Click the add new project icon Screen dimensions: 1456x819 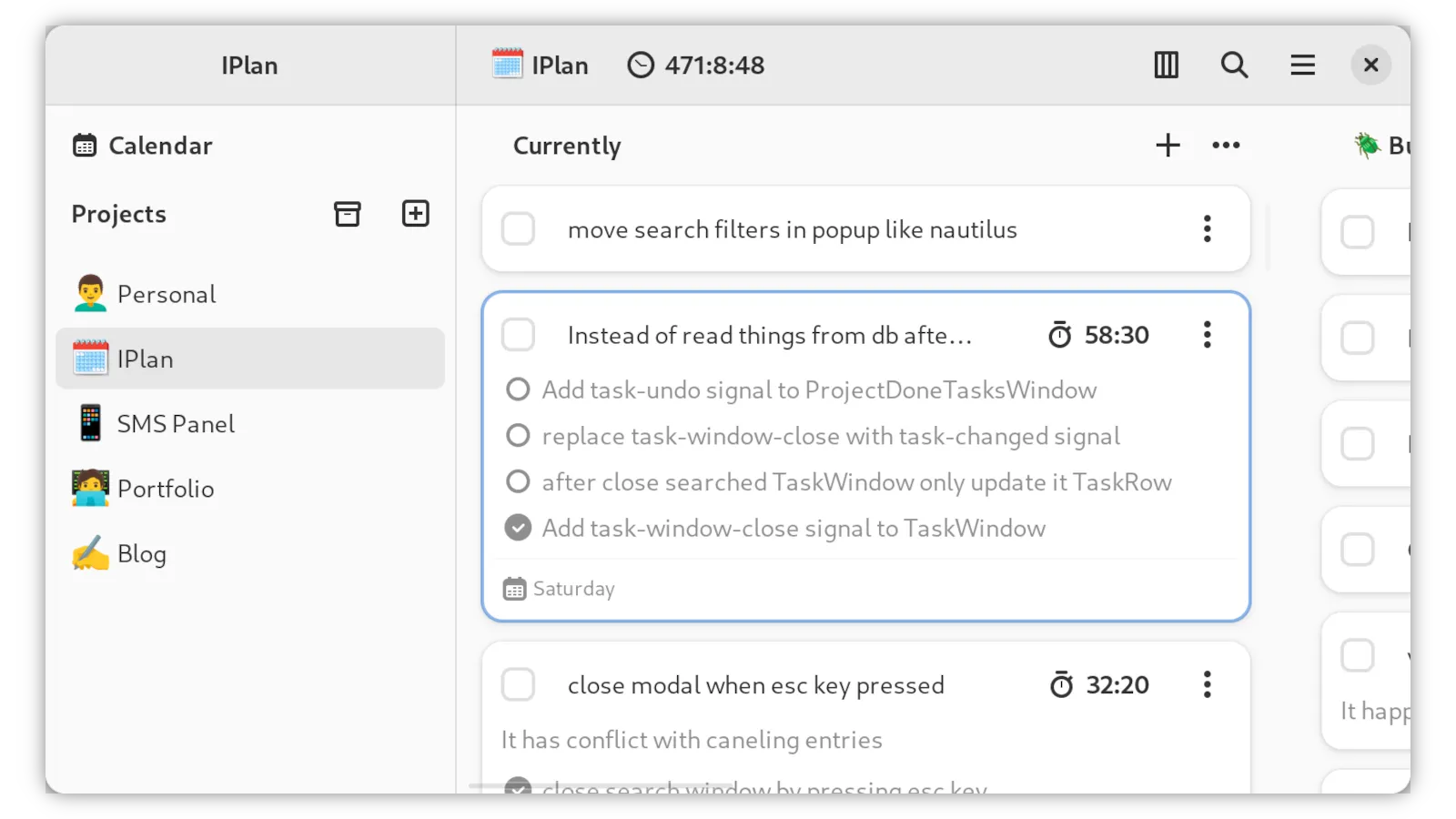click(x=415, y=214)
